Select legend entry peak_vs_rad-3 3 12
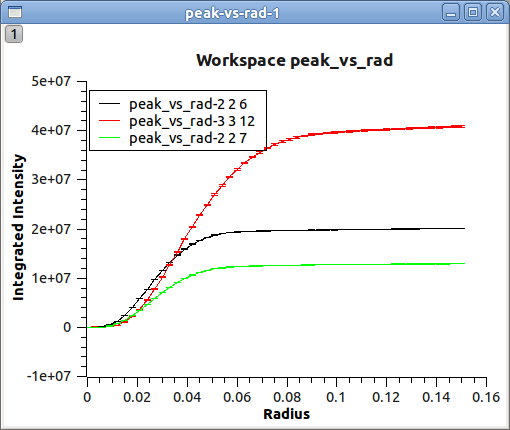 point(192,121)
